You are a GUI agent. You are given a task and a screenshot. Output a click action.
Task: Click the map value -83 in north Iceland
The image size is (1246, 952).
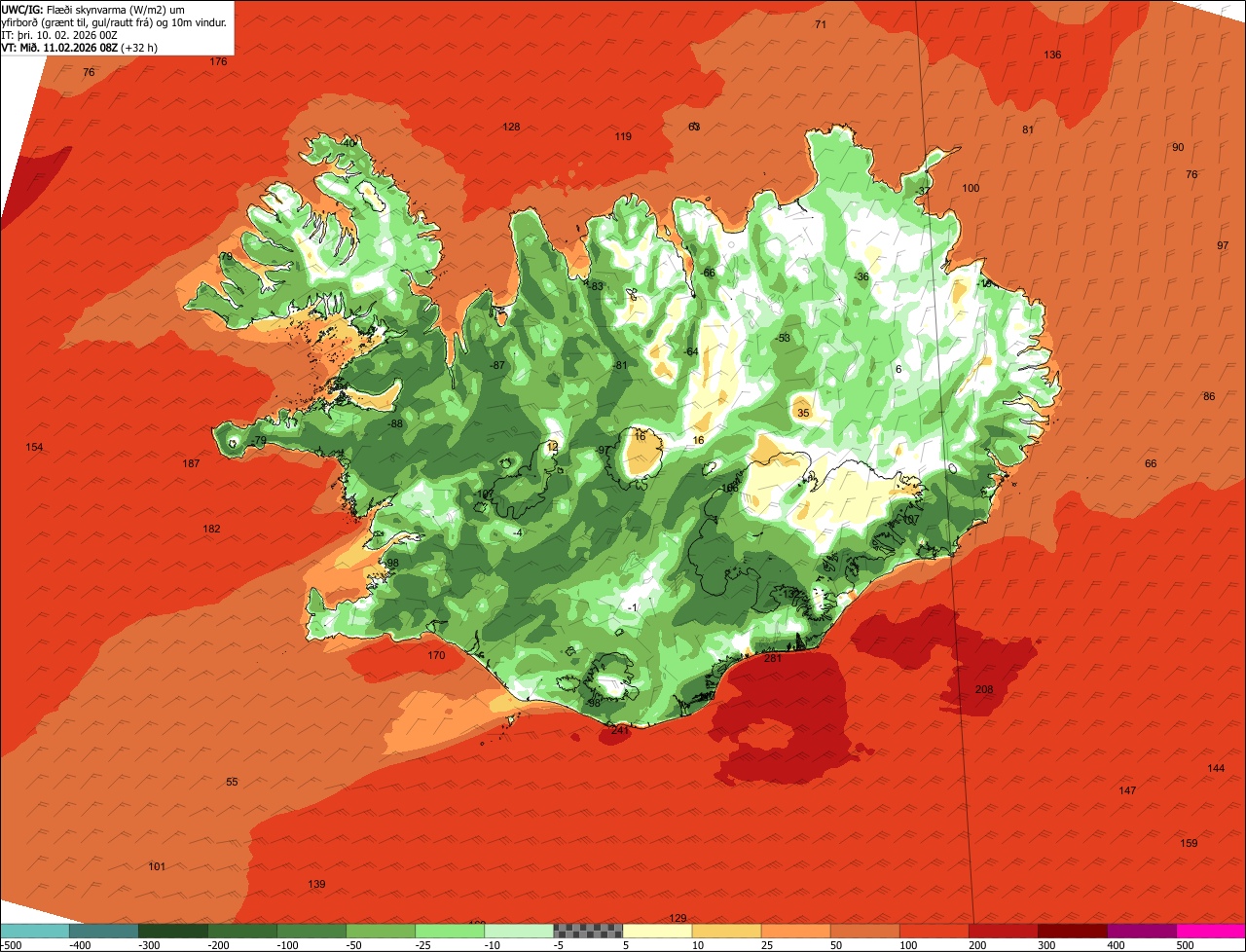pos(596,285)
